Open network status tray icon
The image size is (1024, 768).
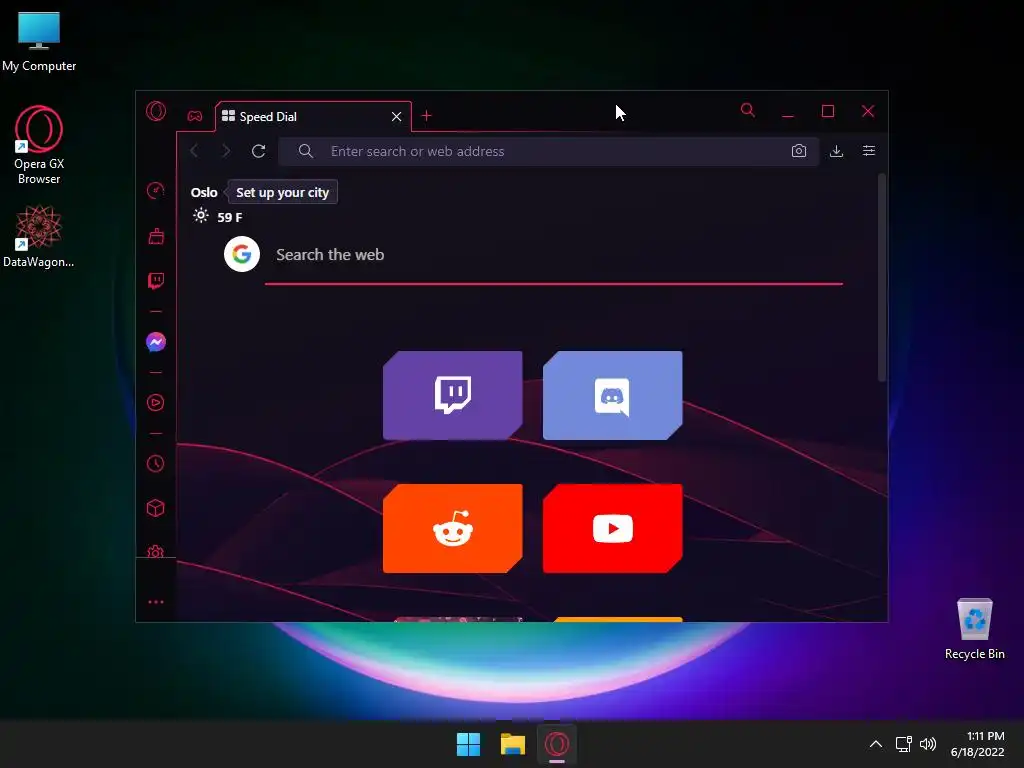(x=903, y=744)
